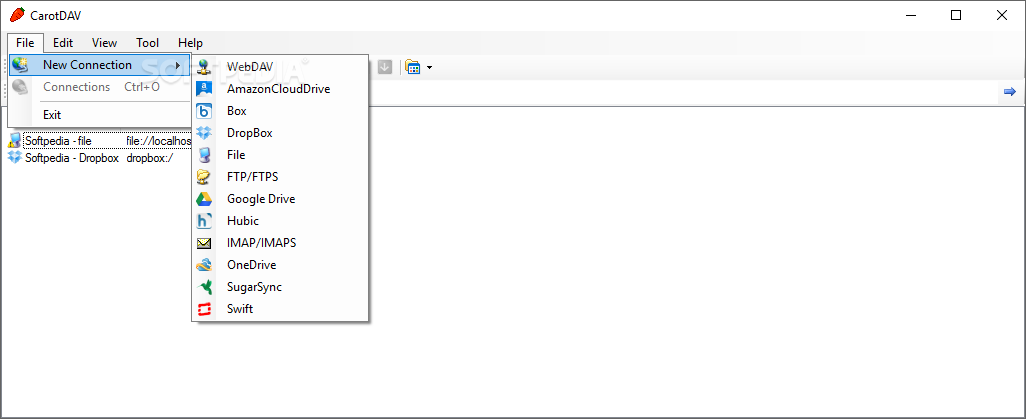The image size is (1026, 419).
Task: Click the Swift red logo icon
Action: pos(204,309)
